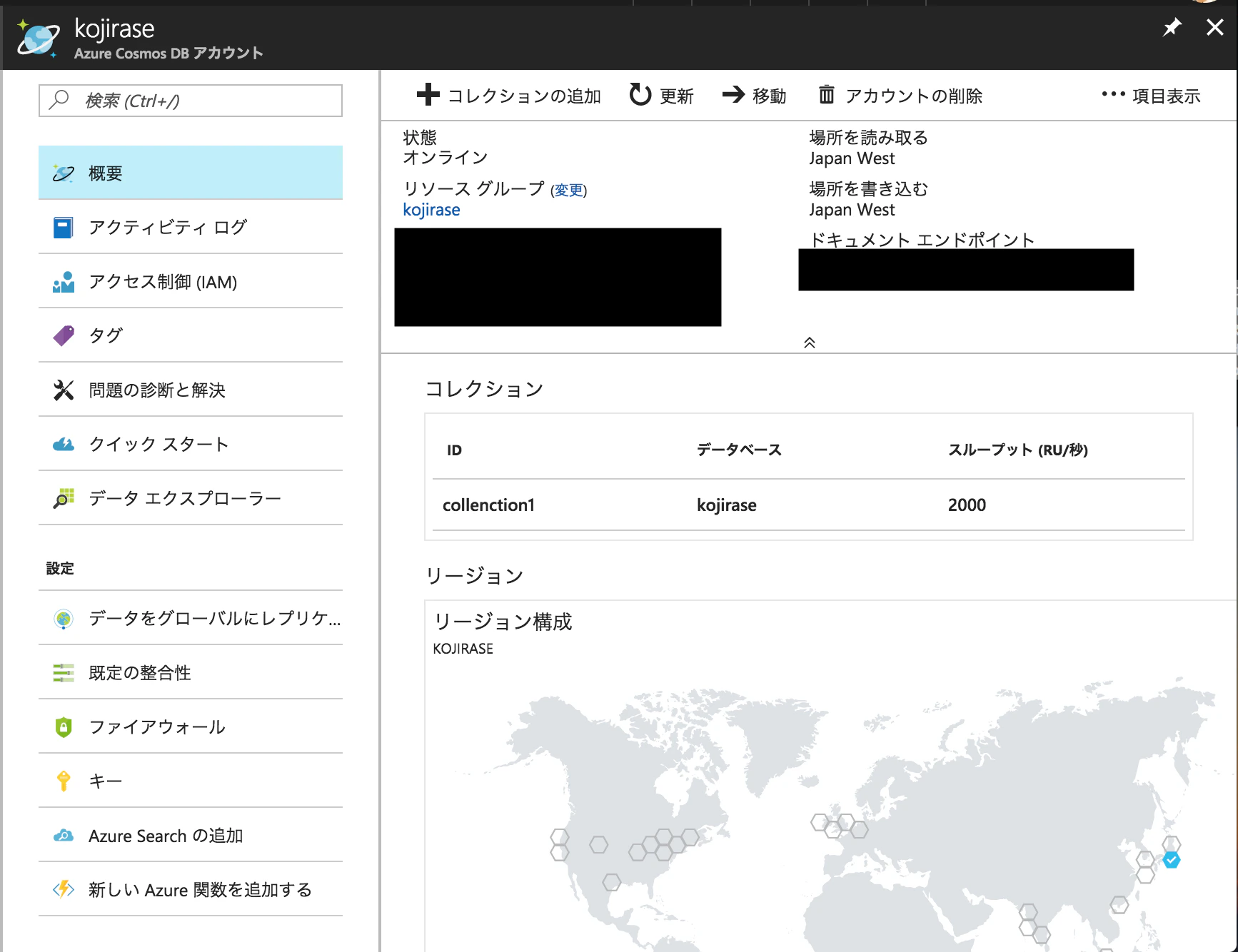Click the quick start cloud icon
The image size is (1238, 952).
[64, 445]
